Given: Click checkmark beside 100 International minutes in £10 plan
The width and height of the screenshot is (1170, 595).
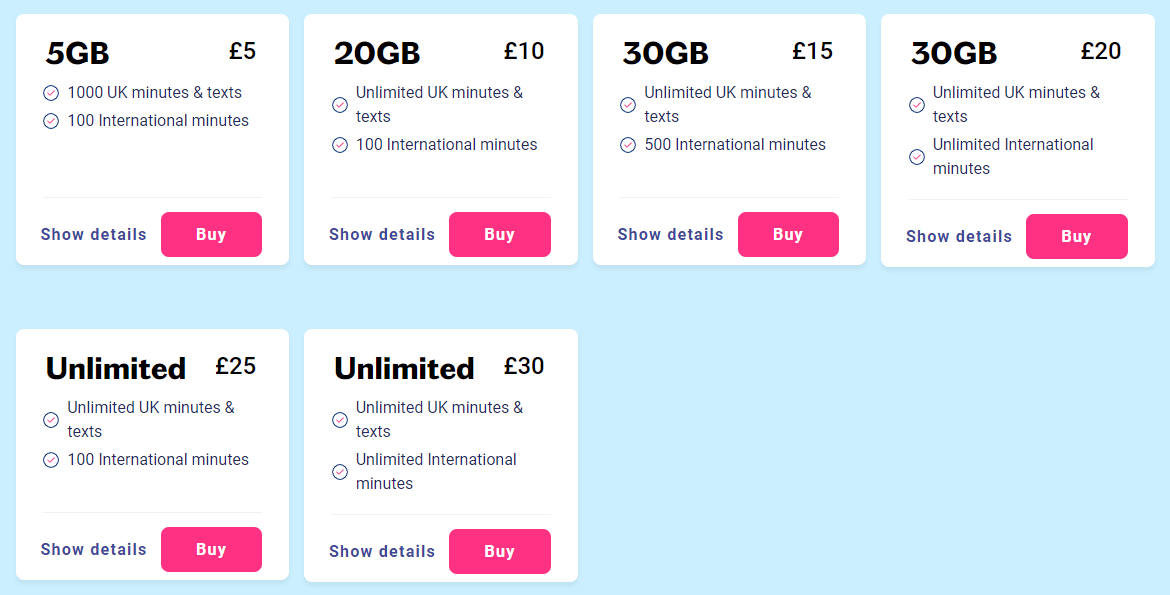Looking at the screenshot, I should click(x=340, y=145).
